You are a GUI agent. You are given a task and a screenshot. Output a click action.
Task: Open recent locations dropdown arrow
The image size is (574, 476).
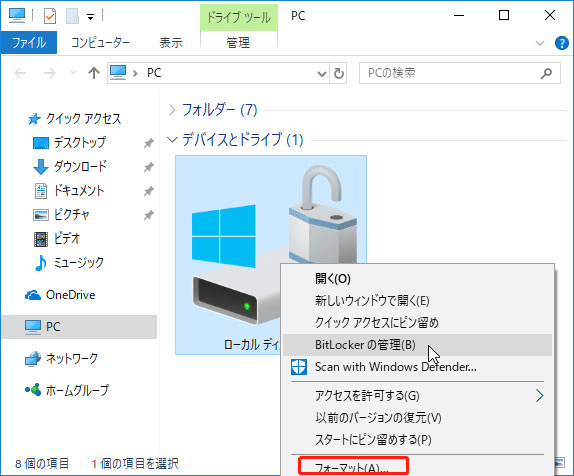pyautogui.click(x=73, y=72)
